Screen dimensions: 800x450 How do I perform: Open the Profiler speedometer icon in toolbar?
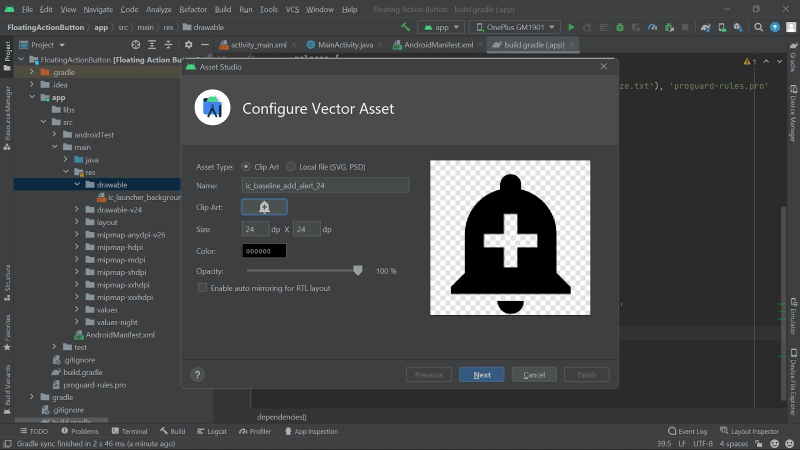pyautogui.click(x=653, y=27)
